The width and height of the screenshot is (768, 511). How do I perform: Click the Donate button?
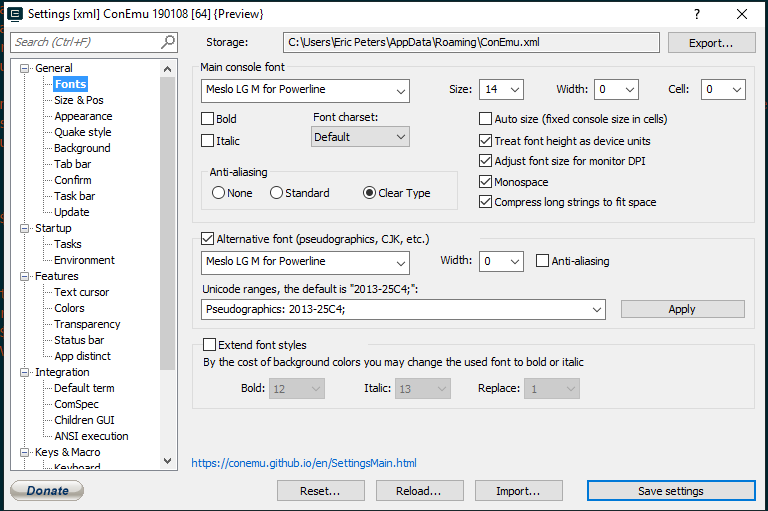point(47,490)
